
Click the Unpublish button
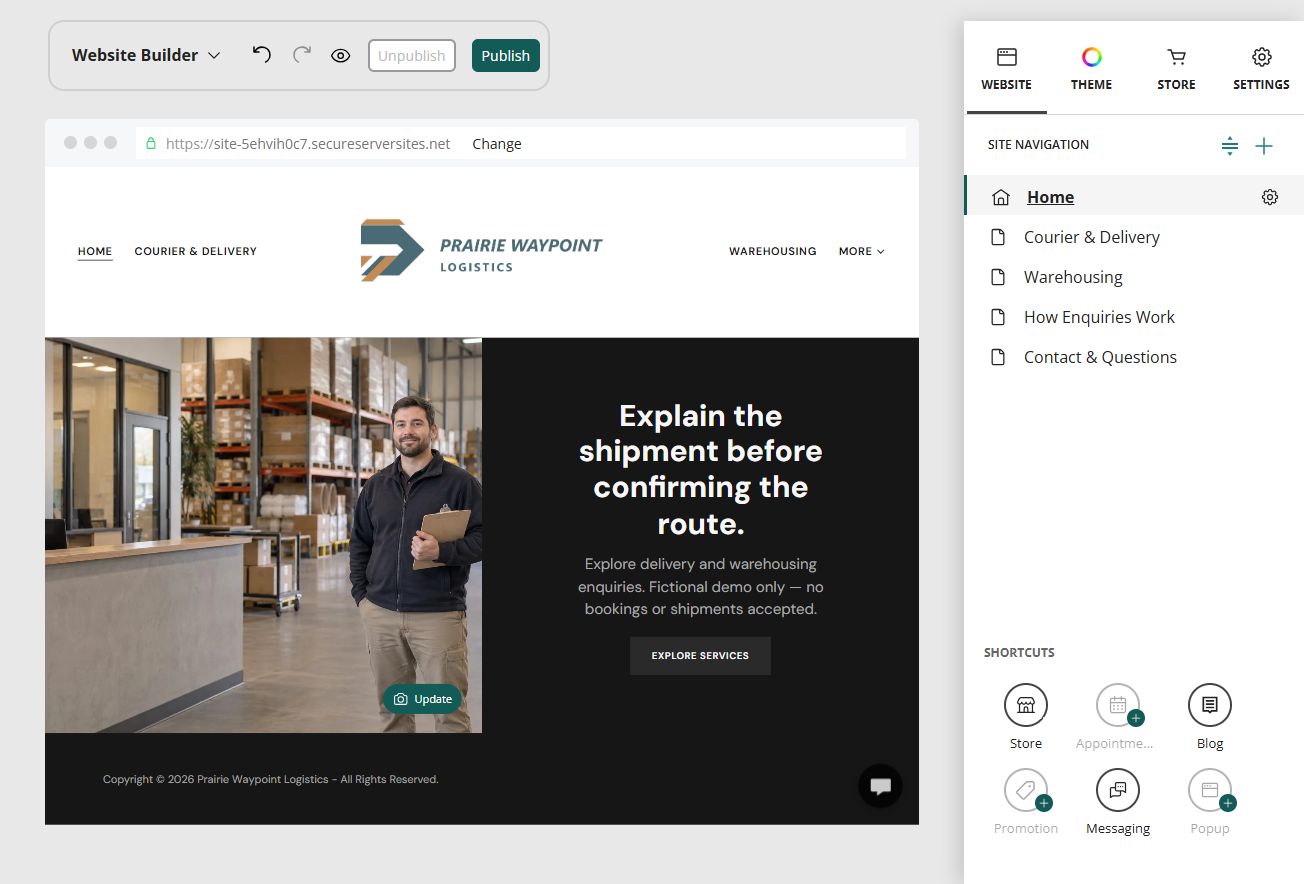412,56
